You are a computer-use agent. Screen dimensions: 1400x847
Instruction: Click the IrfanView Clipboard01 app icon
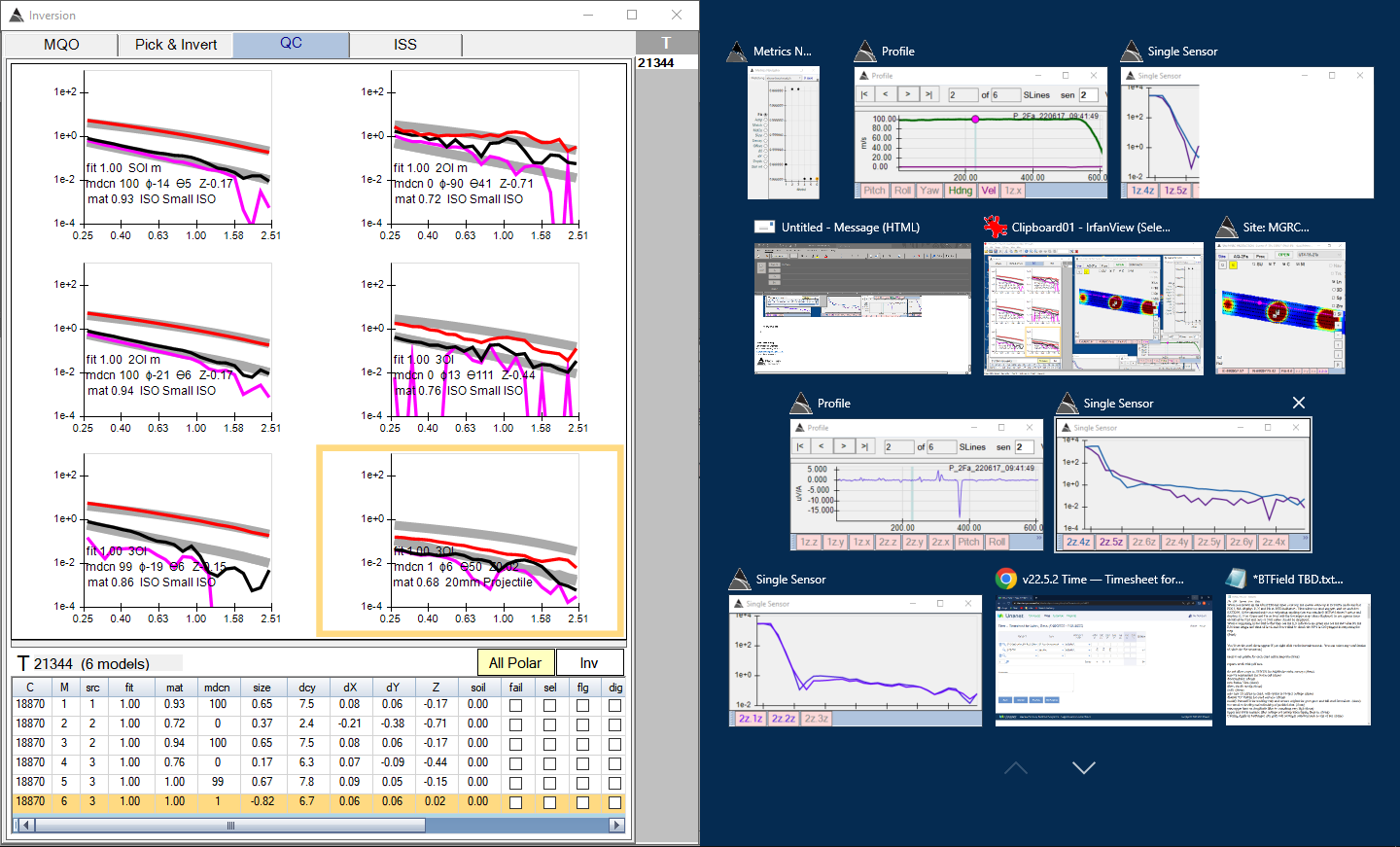coord(996,227)
